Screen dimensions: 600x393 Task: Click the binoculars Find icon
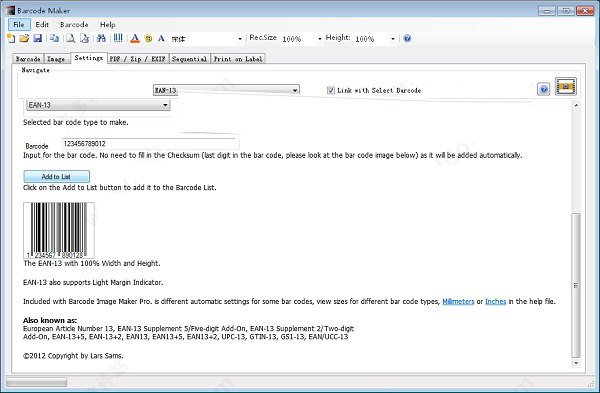pyautogui.click(x=101, y=38)
